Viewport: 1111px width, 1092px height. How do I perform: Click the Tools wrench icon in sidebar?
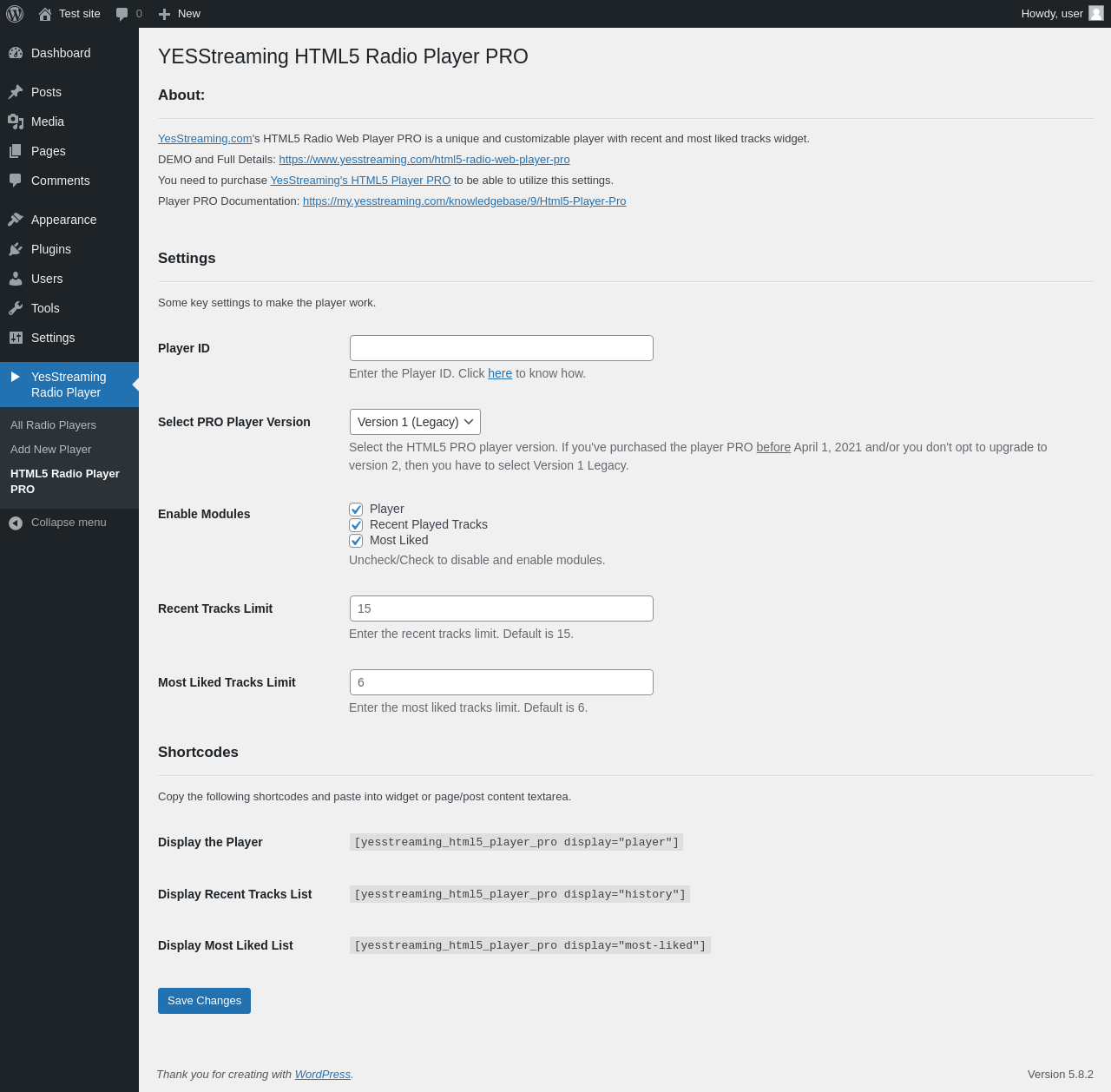(x=16, y=308)
